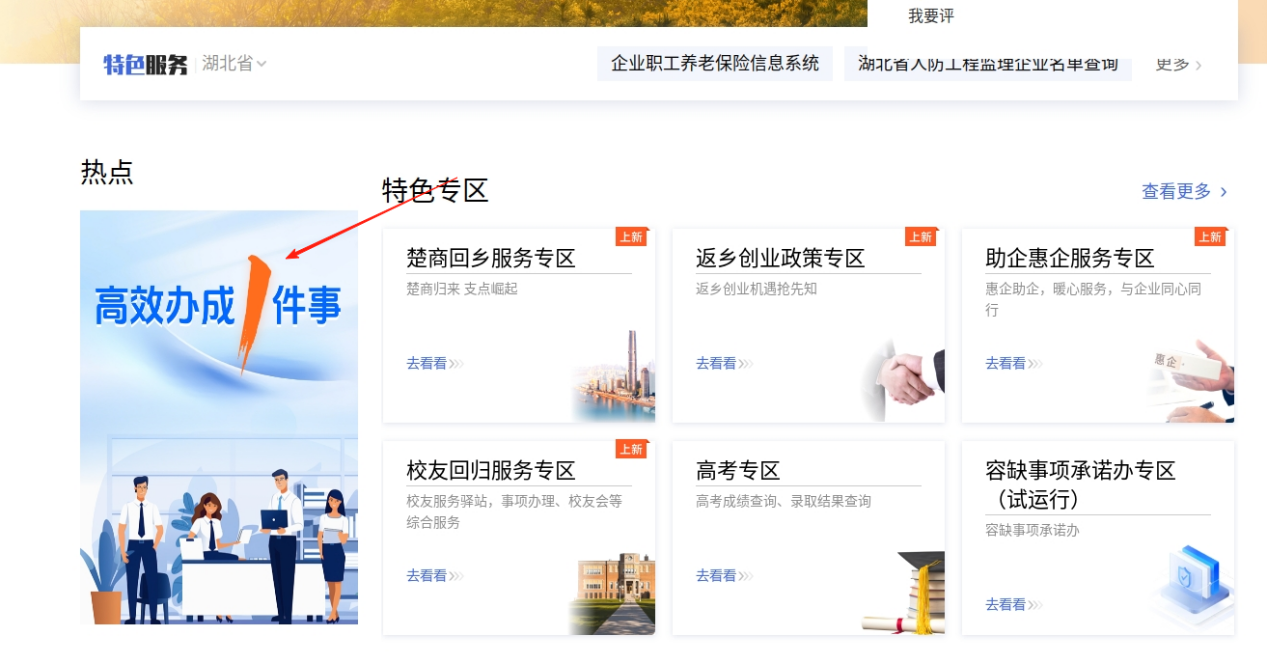This screenshot has width=1267, height=663.
Task: Click the graduation cap image on 高考专区
Action: 908,593
